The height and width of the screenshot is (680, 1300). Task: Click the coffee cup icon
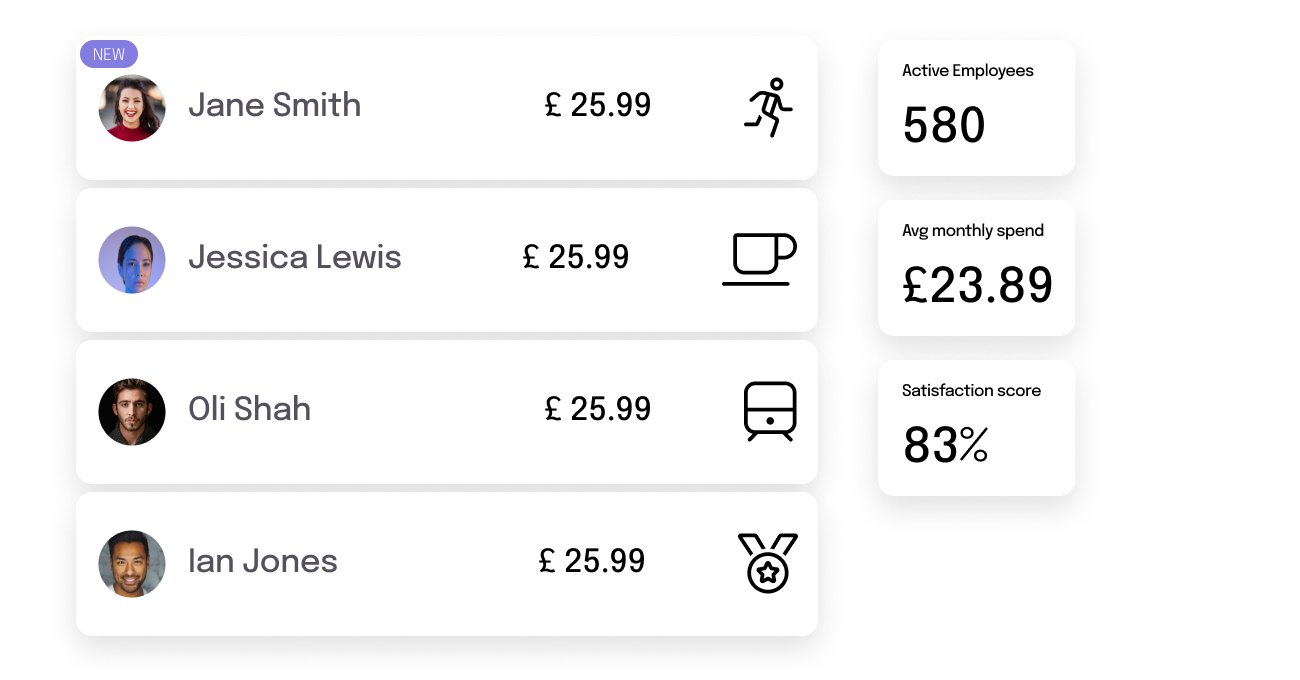(x=760, y=259)
